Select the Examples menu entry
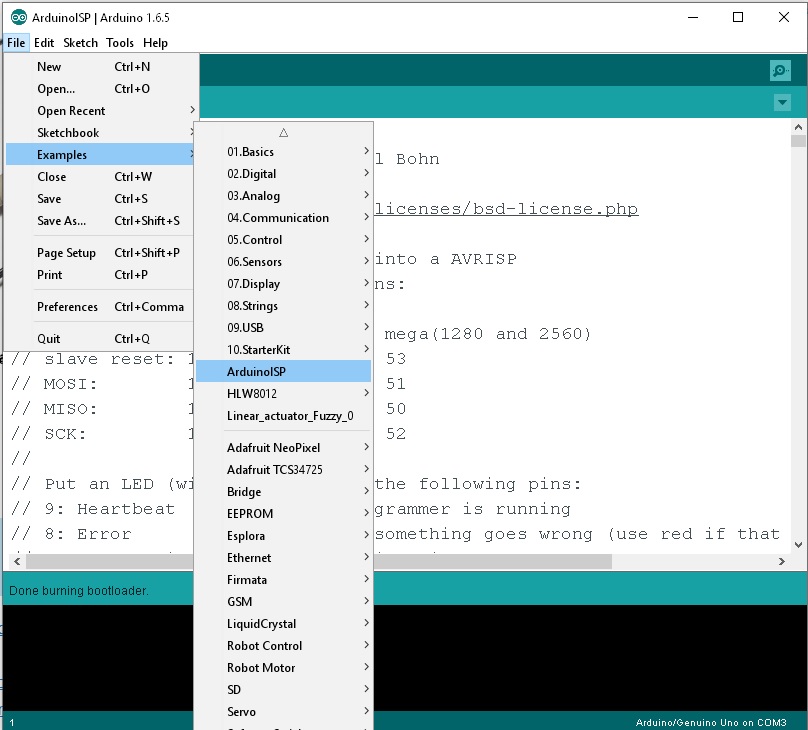The image size is (808, 730). pos(100,155)
